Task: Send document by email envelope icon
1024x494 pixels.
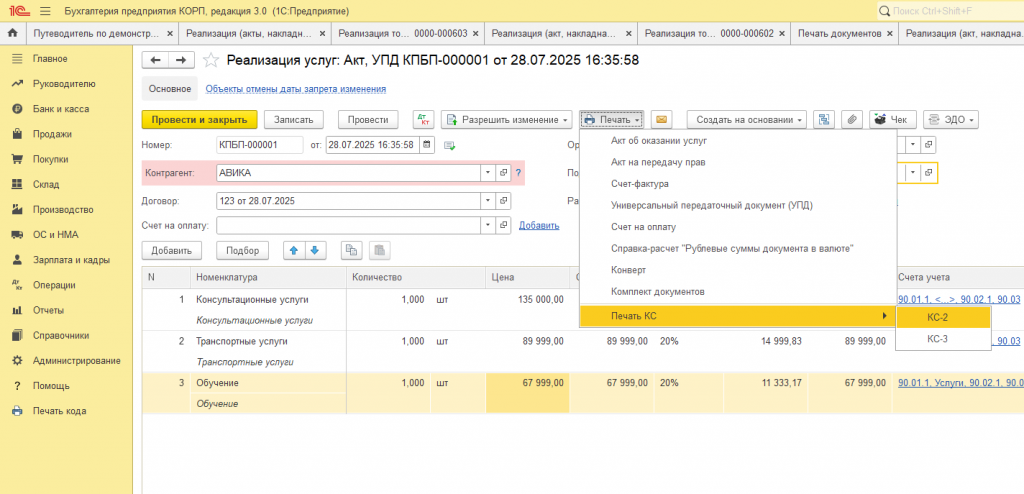Action: tap(662, 120)
